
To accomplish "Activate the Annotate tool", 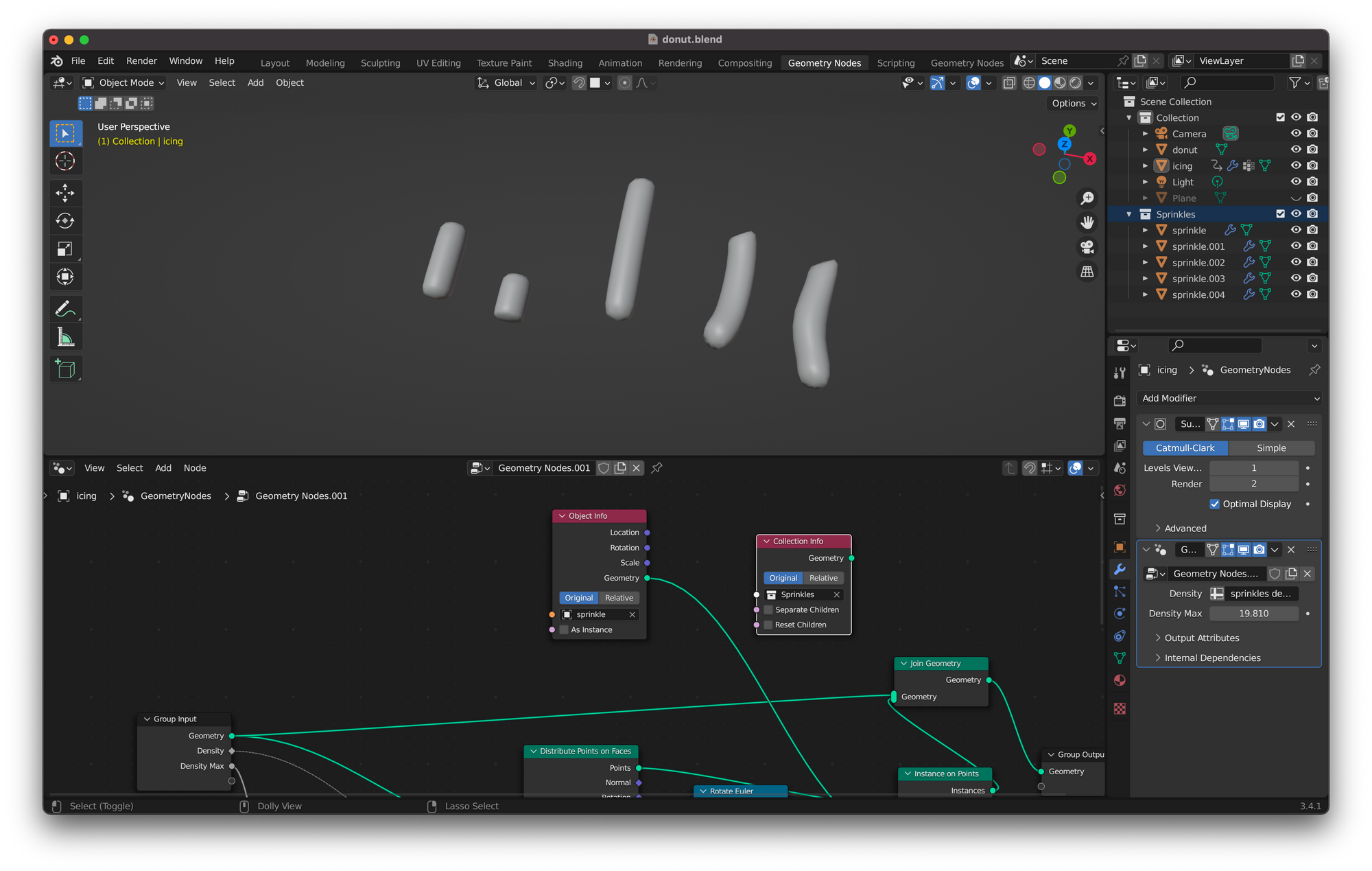I will (x=65, y=309).
